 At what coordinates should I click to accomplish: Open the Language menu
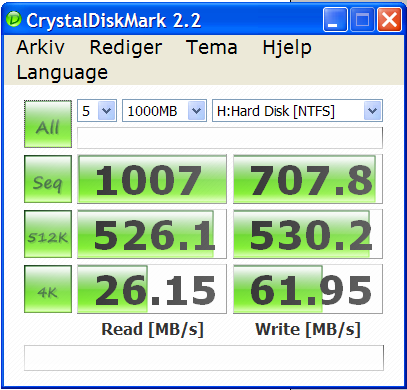point(62,73)
